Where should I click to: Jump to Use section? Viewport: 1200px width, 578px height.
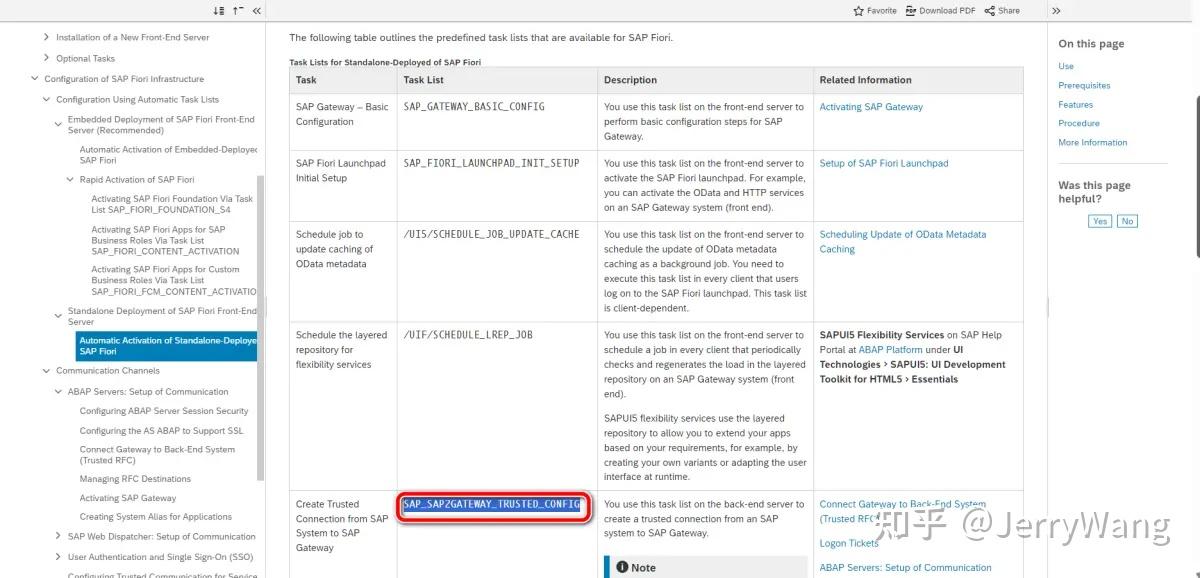pos(1066,66)
